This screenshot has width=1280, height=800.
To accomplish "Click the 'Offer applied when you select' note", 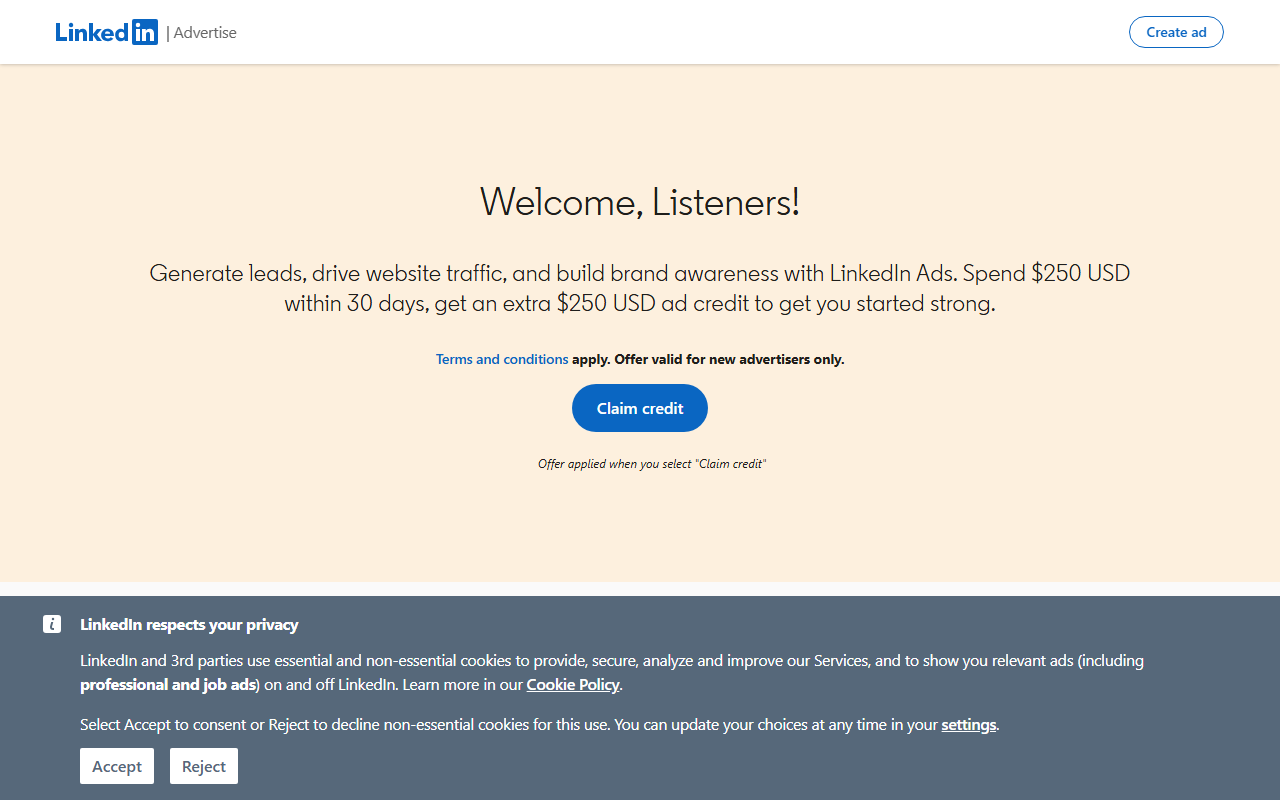I will 652,464.
